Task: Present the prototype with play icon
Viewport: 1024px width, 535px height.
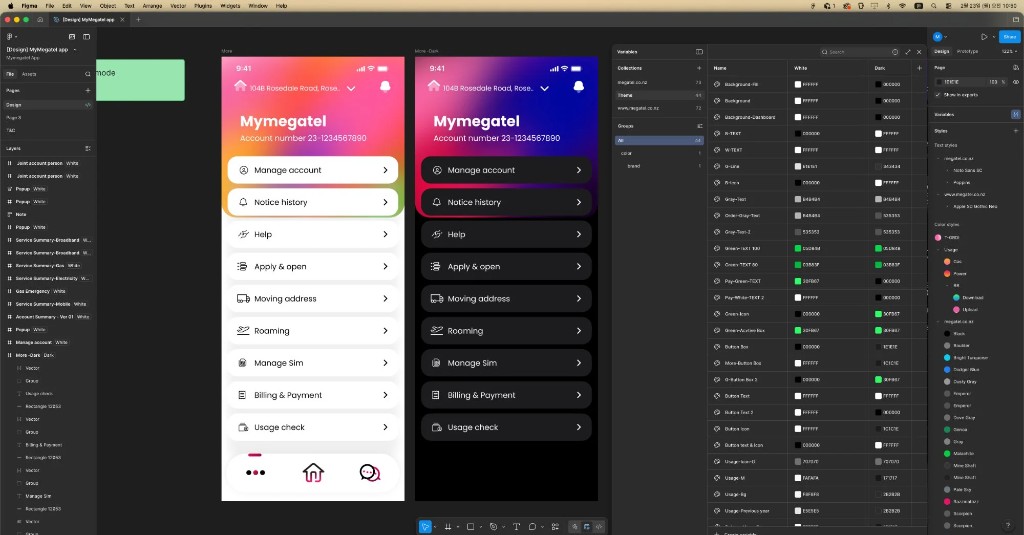Action: click(984, 37)
